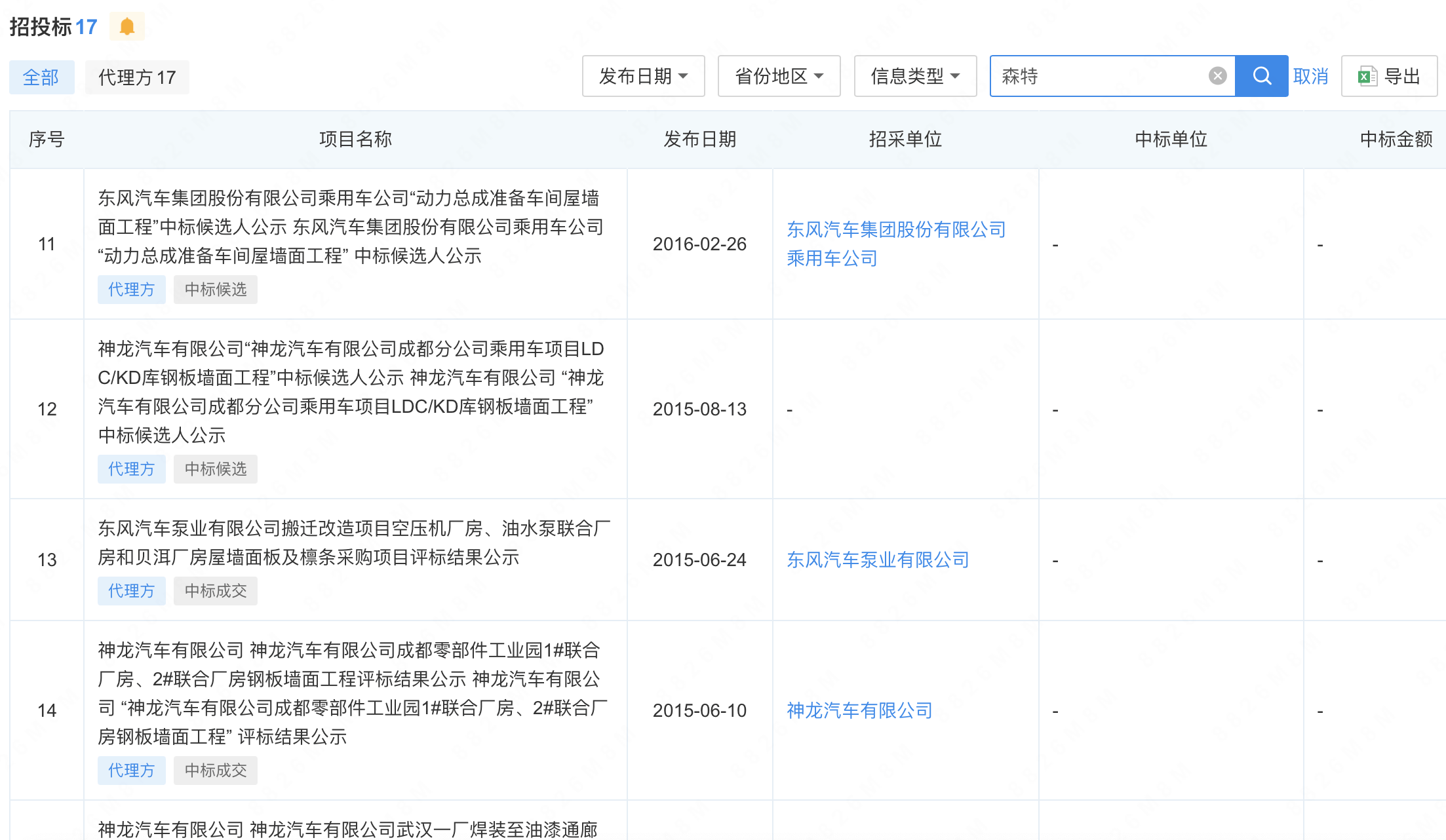The width and height of the screenshot is (1446, 840).
Task: Clear the search field with X icon
Action: [x=1217, y=77]
